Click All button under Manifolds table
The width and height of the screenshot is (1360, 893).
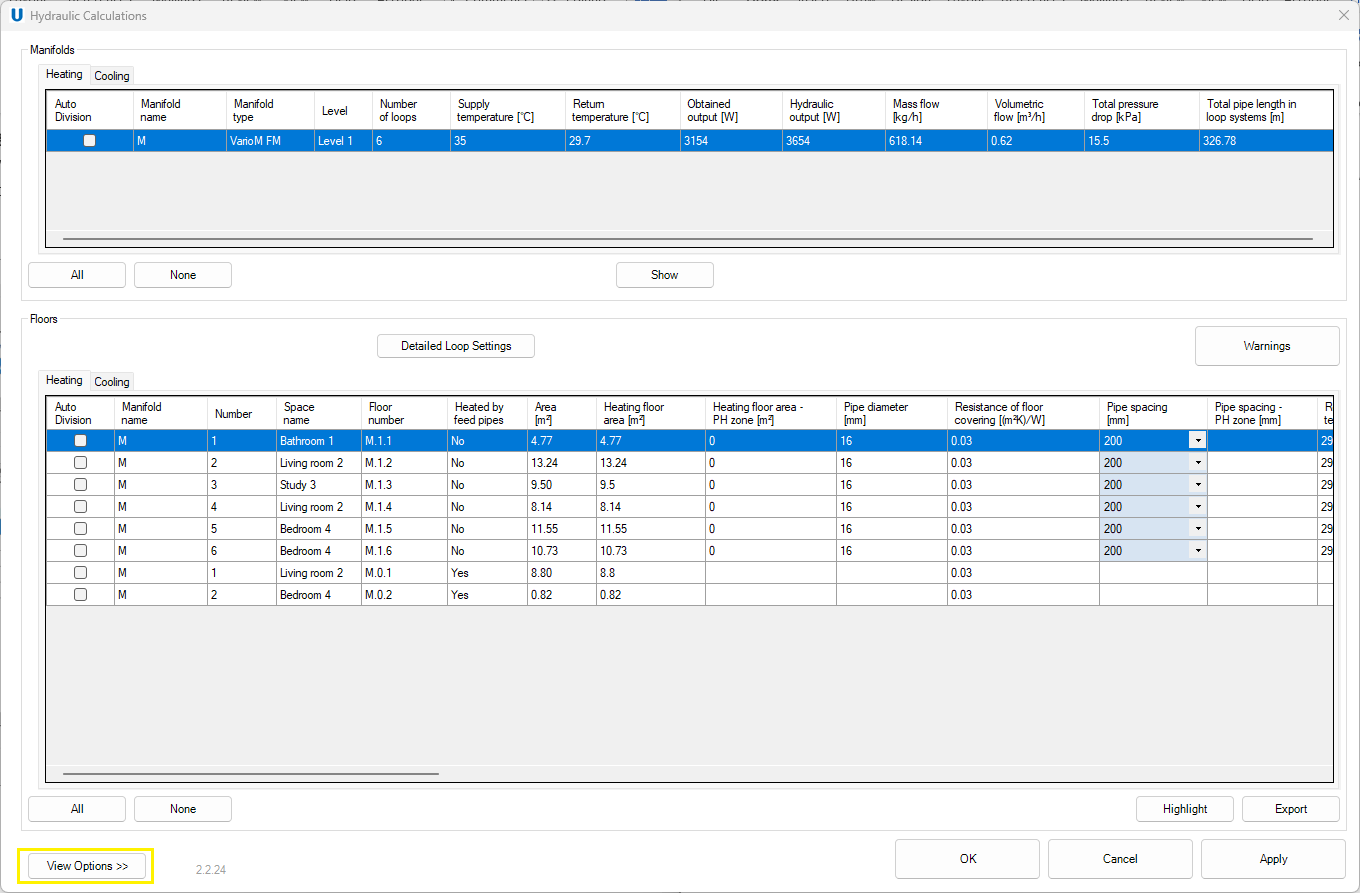pos(77,275)
